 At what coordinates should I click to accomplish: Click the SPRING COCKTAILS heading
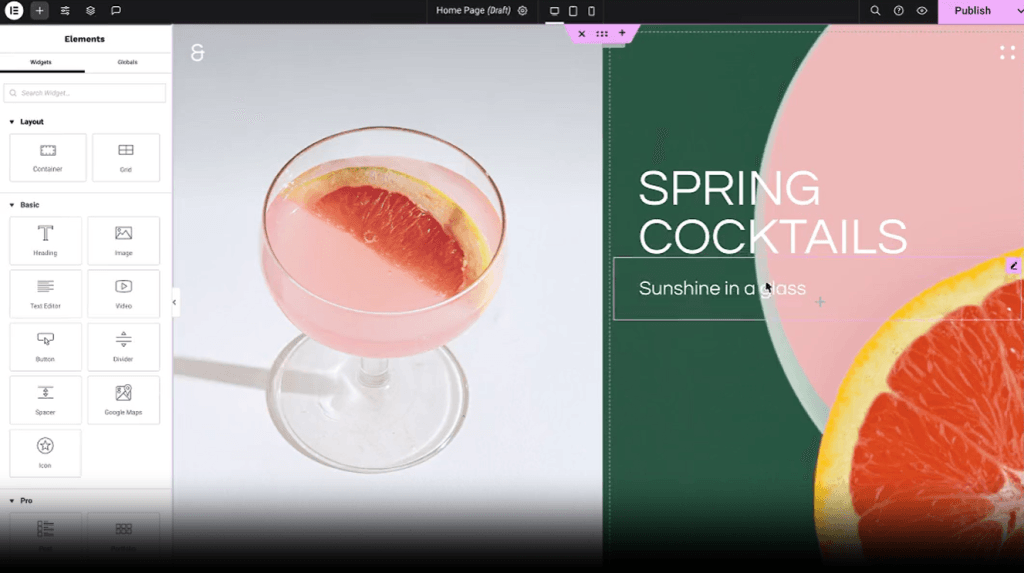click(x=773, y=212)
